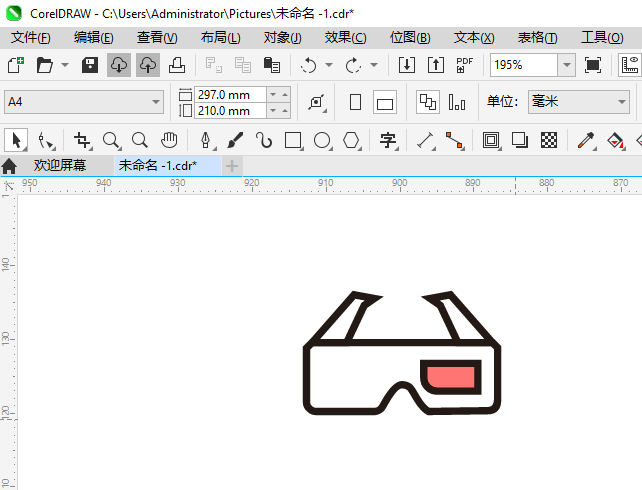Toggle the current-page layout button

(457, 102)
